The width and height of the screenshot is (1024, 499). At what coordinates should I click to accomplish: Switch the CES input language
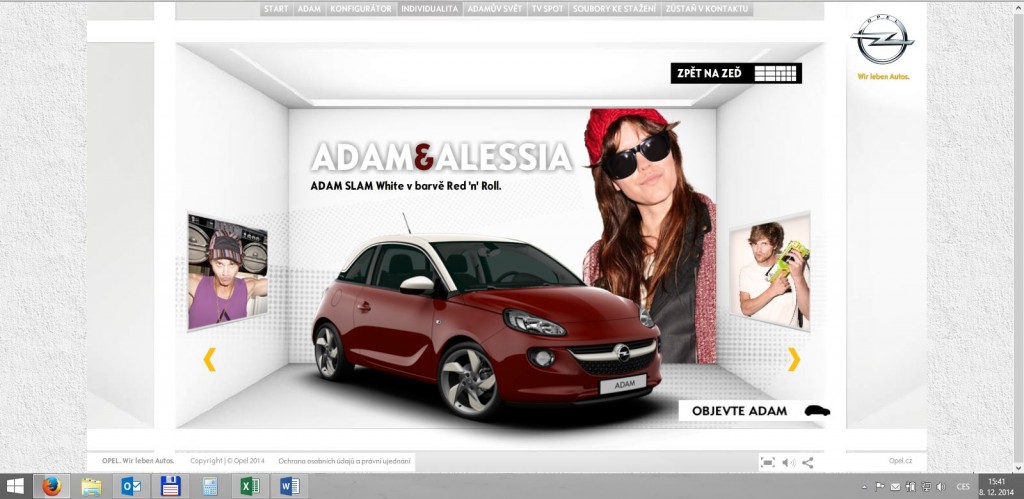point(963,487)
